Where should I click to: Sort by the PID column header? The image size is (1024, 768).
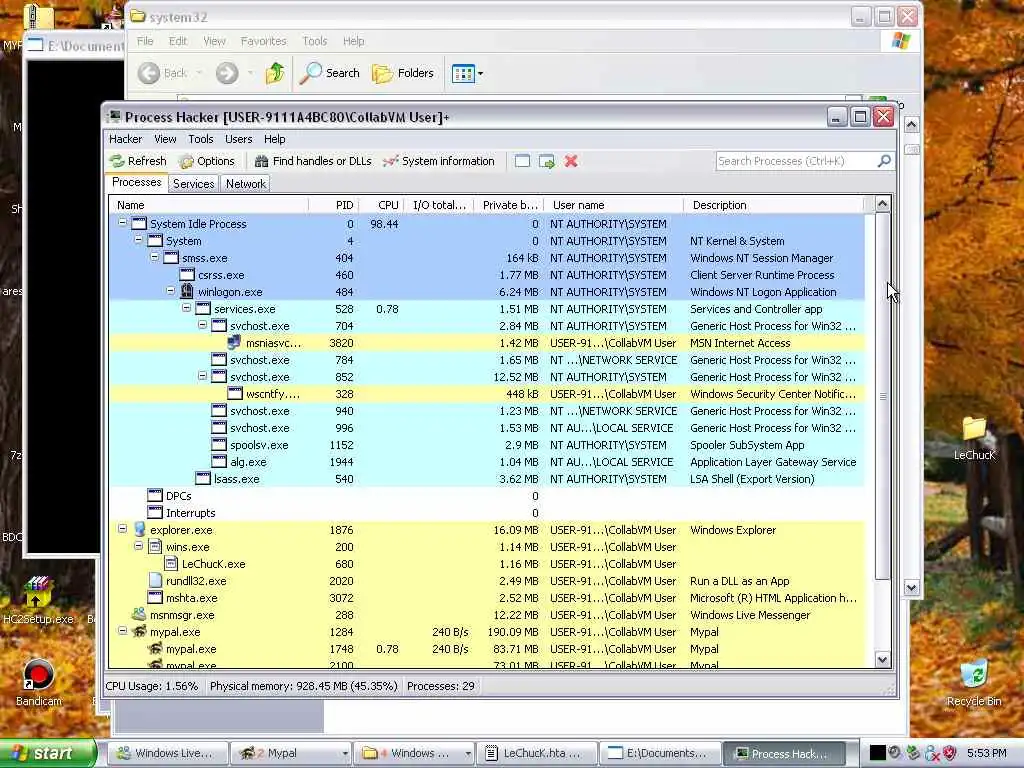coord(334,205)
